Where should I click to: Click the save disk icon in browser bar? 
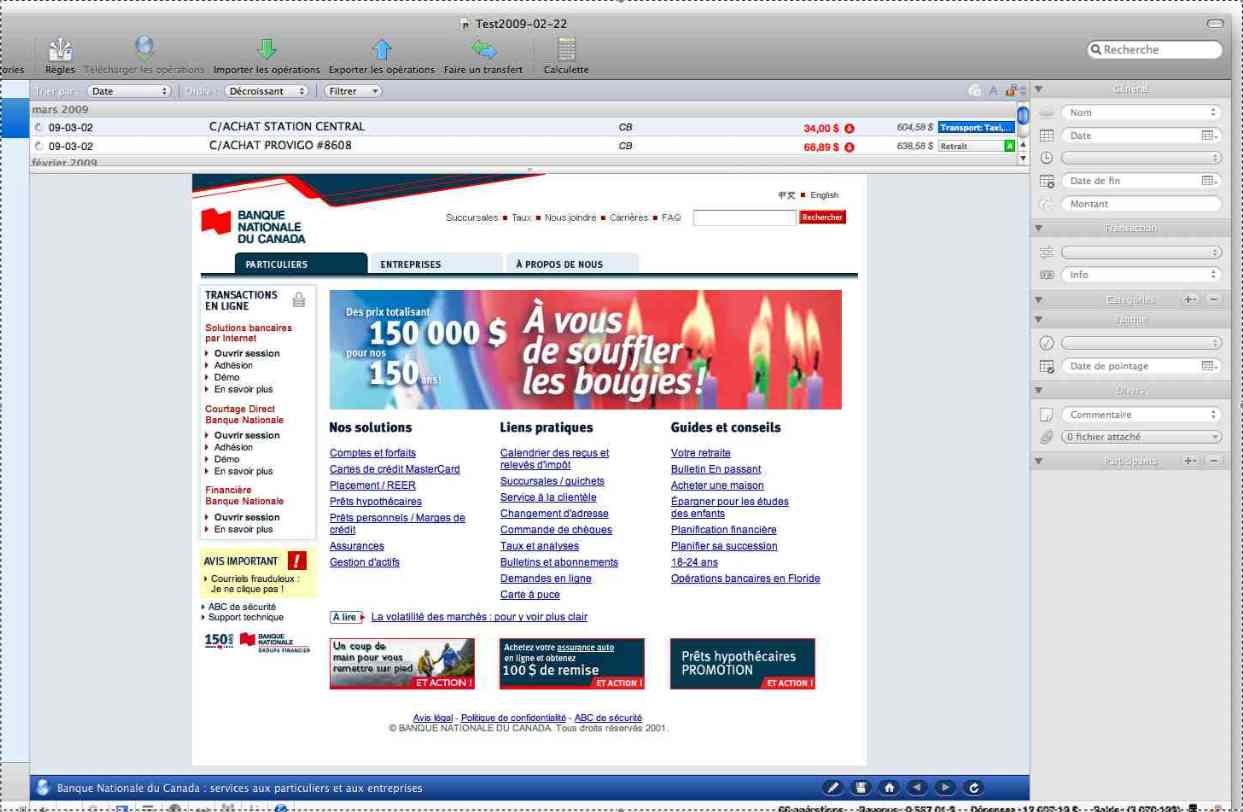[860, 788]
